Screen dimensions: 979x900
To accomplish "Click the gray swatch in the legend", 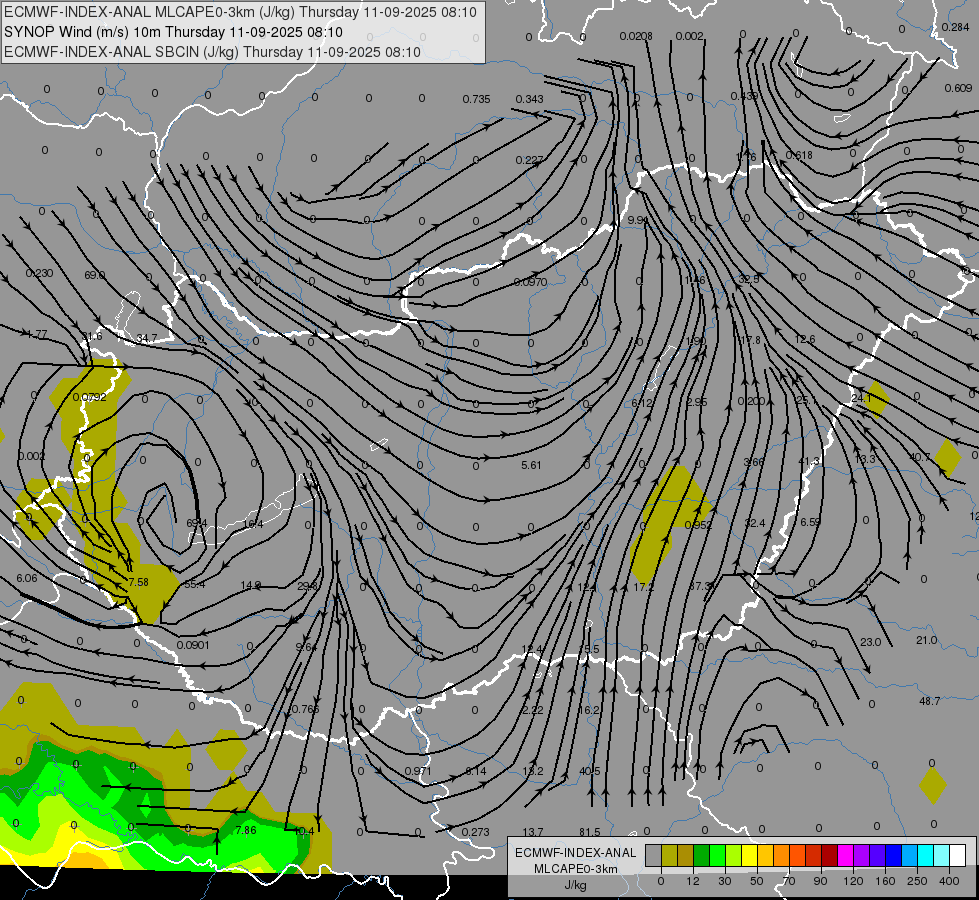I will (653, 856).
